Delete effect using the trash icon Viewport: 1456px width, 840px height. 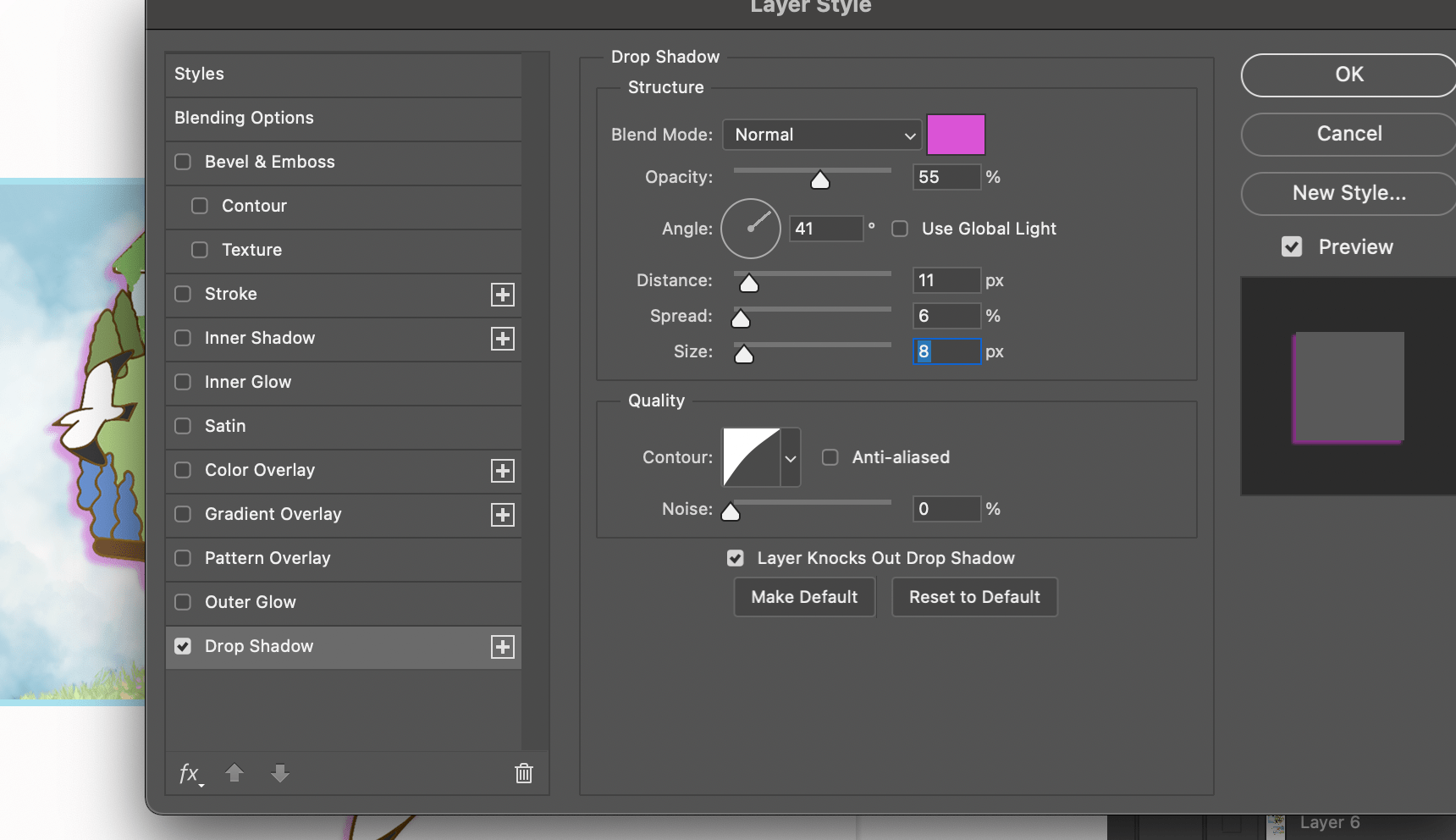tap(523, 773)
